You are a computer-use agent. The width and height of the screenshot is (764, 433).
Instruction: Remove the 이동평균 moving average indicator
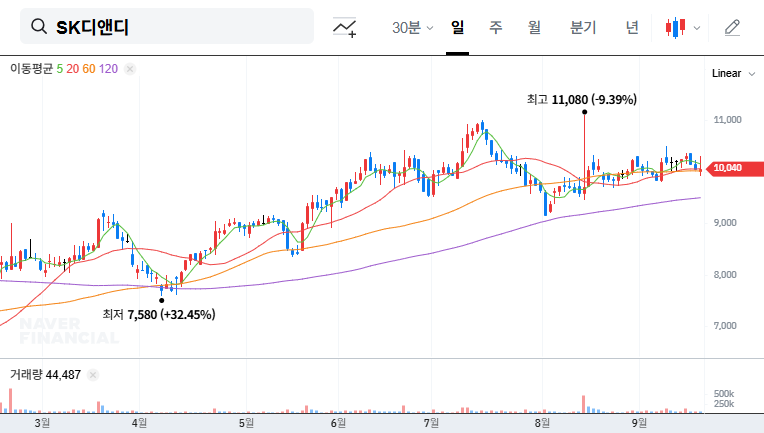130,69
